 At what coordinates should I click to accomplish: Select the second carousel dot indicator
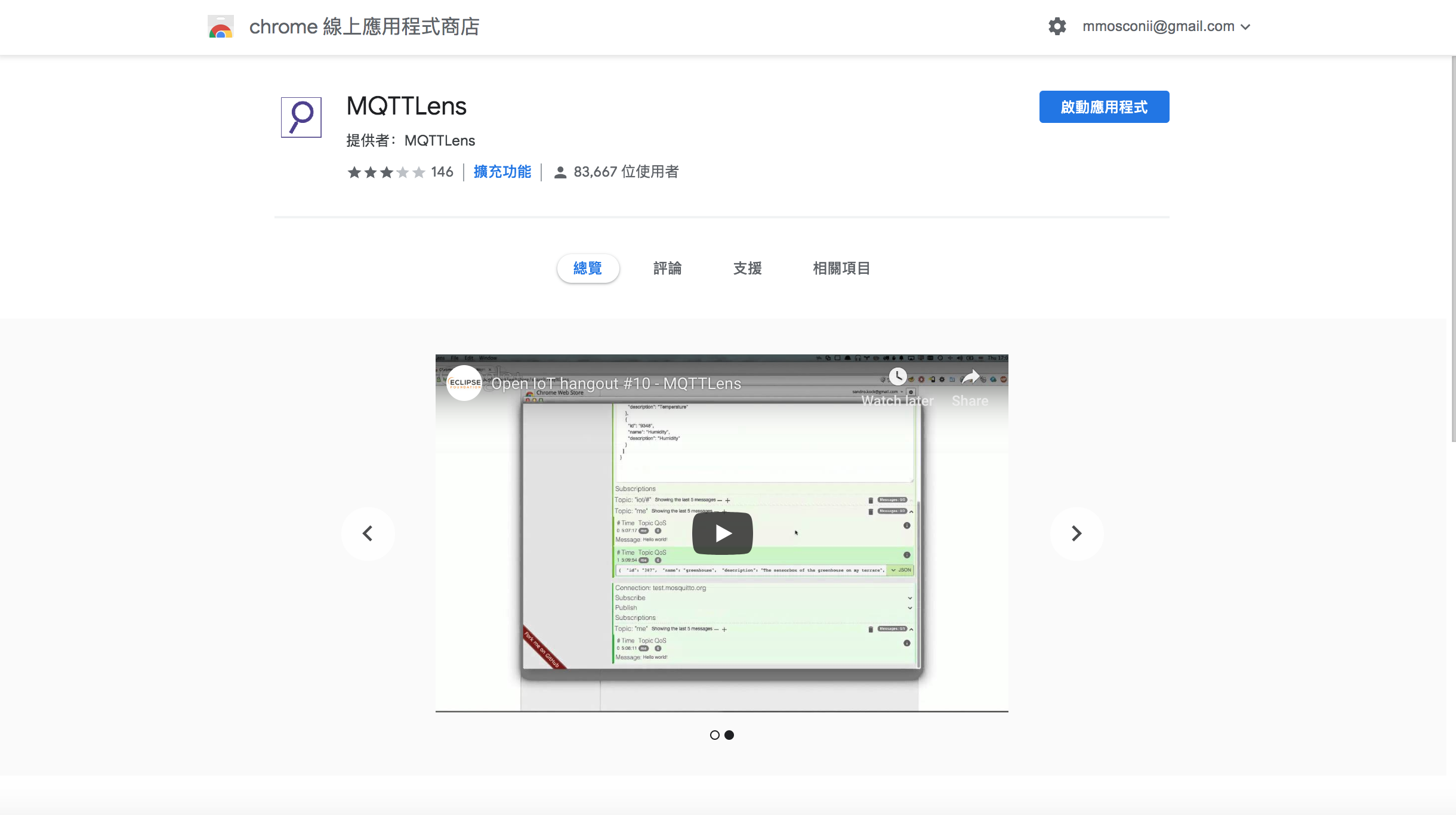tap(729, 735)
